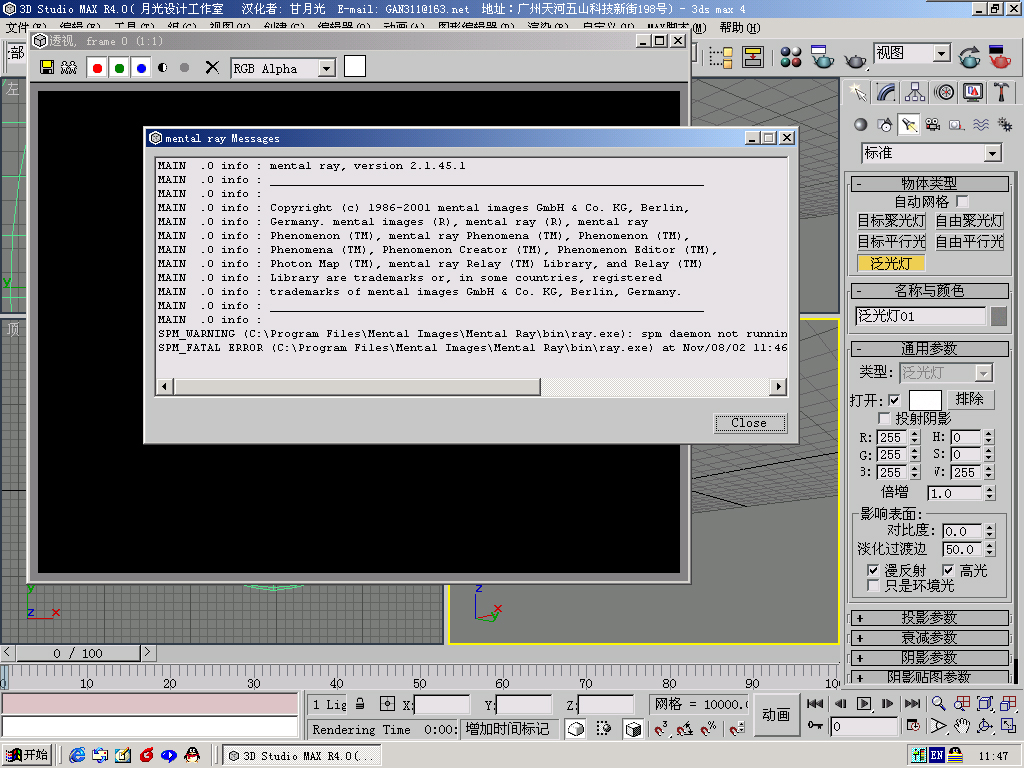Jump to animation start frame
This screenshot has width=1024, height=768.
click(815, 703)
